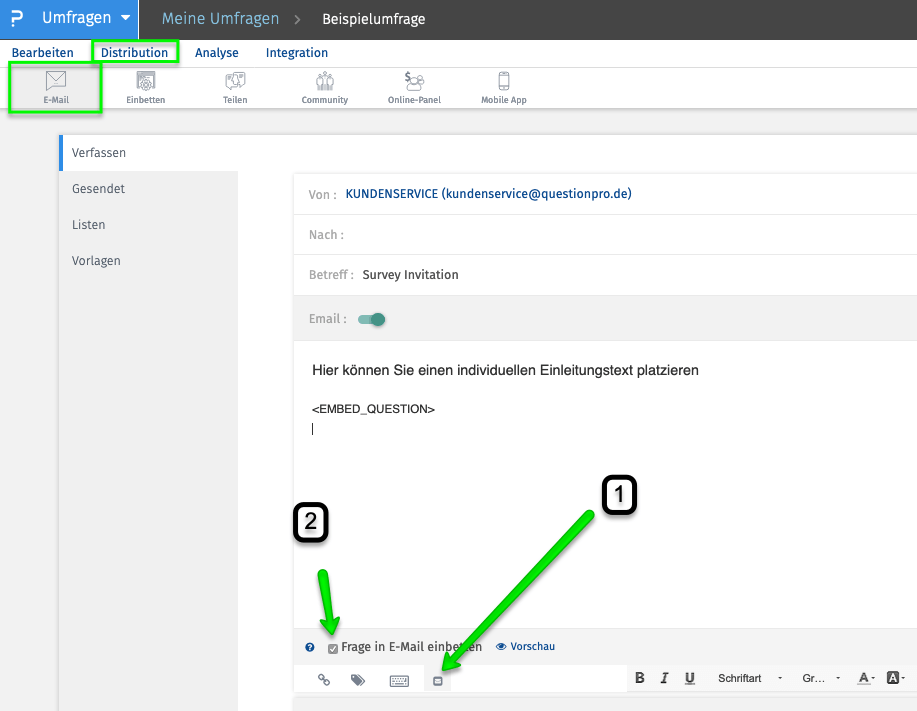Click the blue help question mark icon
This screenshot has height=711, width=917.
click(310, 647)
